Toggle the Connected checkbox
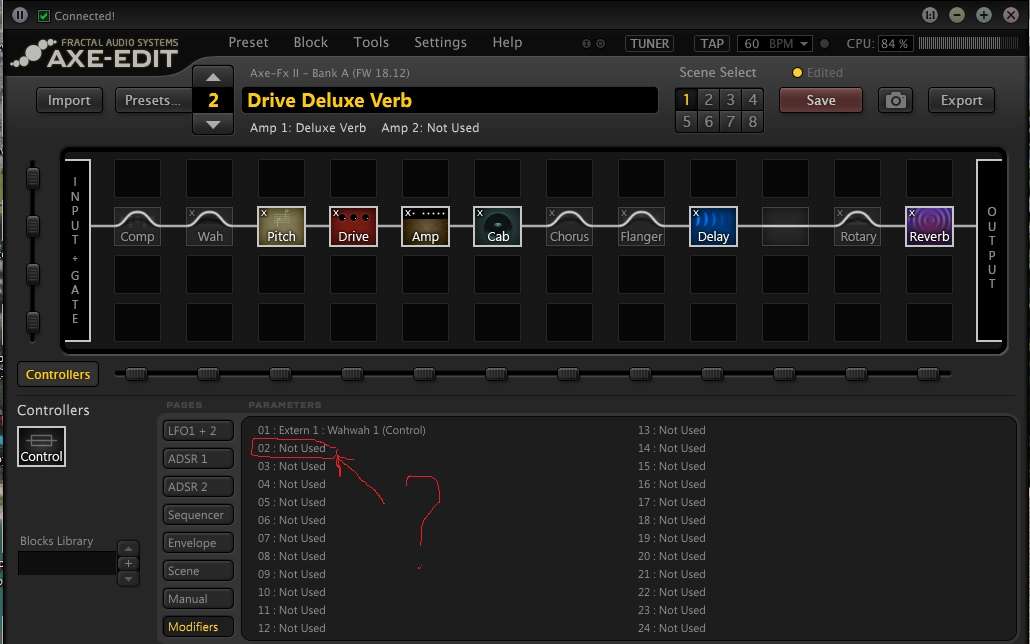 [x=43, y=16]
